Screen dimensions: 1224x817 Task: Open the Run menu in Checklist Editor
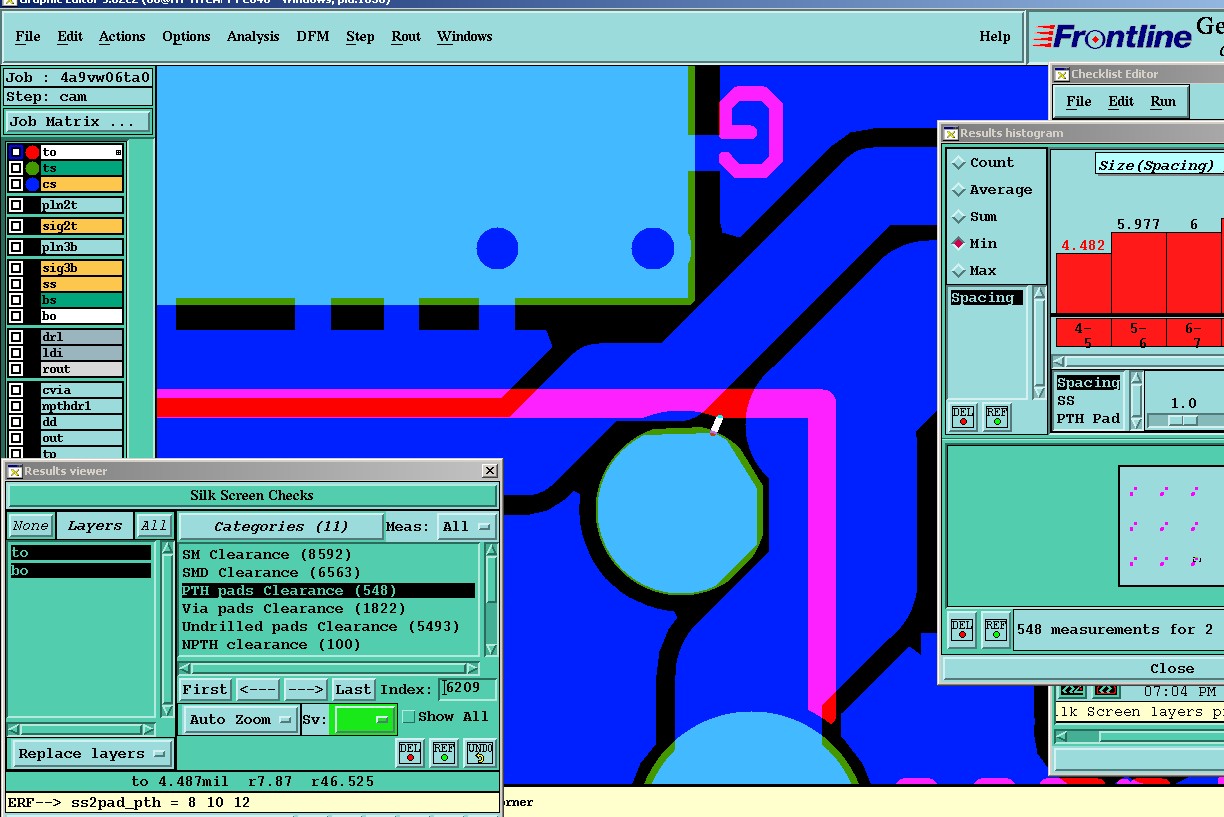point(1163,101)
